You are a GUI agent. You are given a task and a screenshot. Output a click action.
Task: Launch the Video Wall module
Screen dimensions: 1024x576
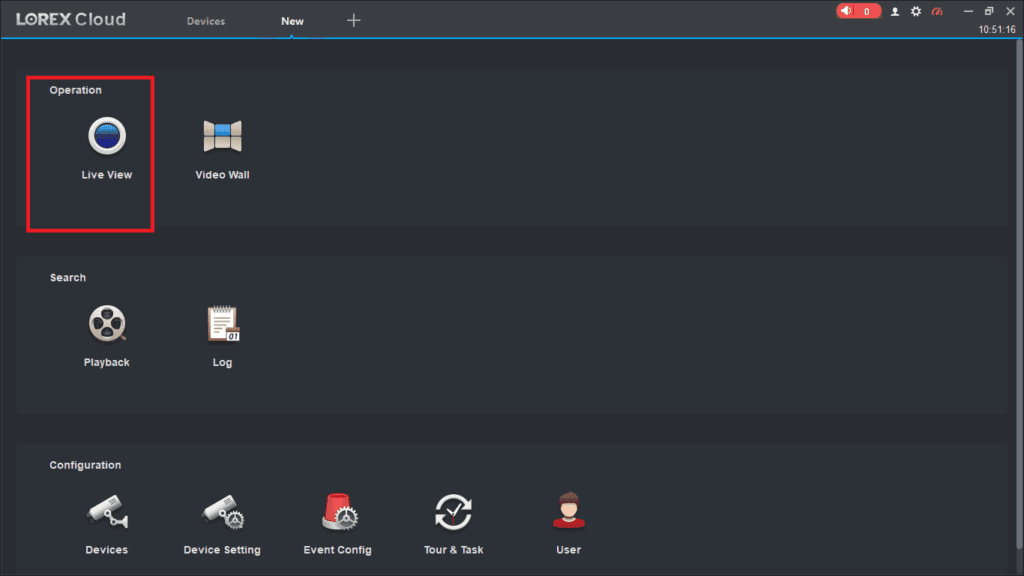tap(222, 136)
